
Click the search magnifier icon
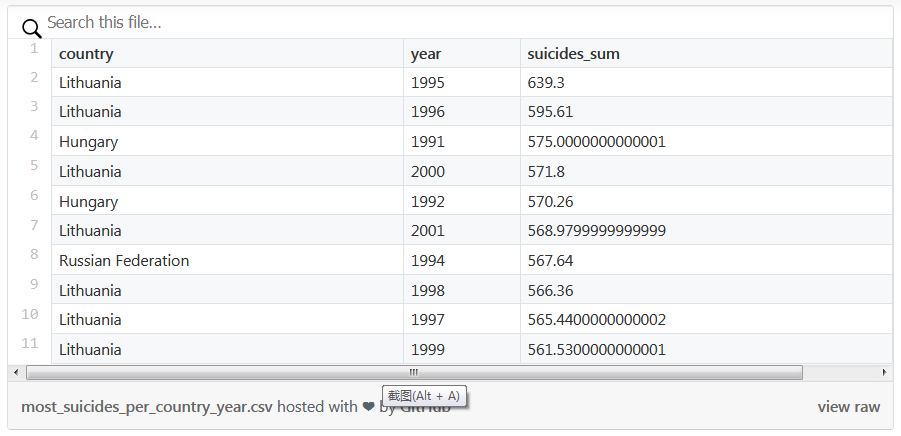tap(31, 28)
